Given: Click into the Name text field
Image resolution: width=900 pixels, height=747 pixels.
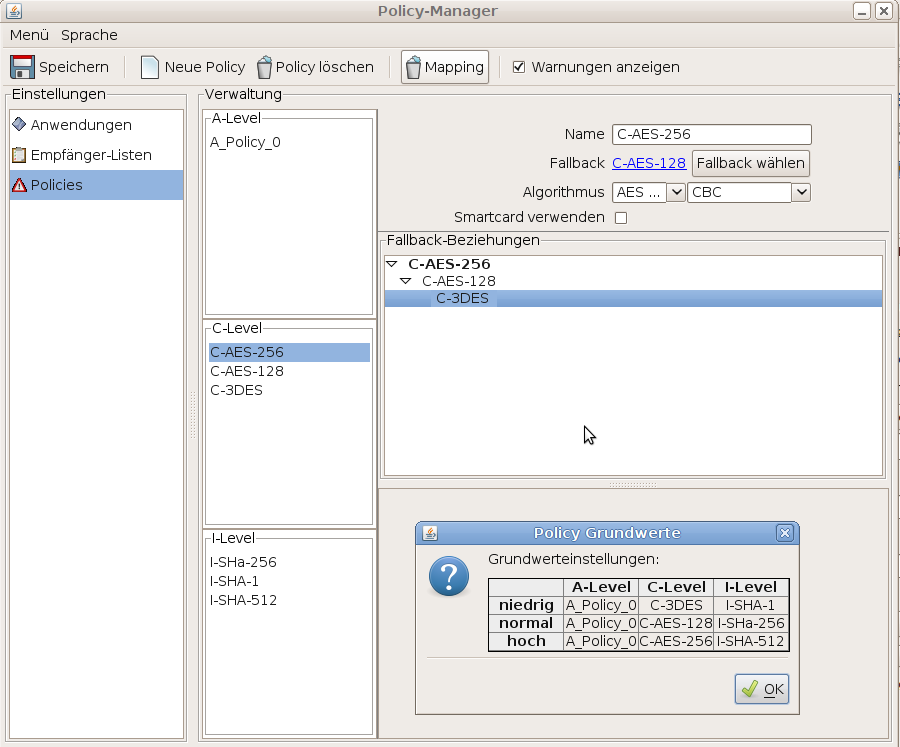Looking at the screenshot, I should click(711, 134).
